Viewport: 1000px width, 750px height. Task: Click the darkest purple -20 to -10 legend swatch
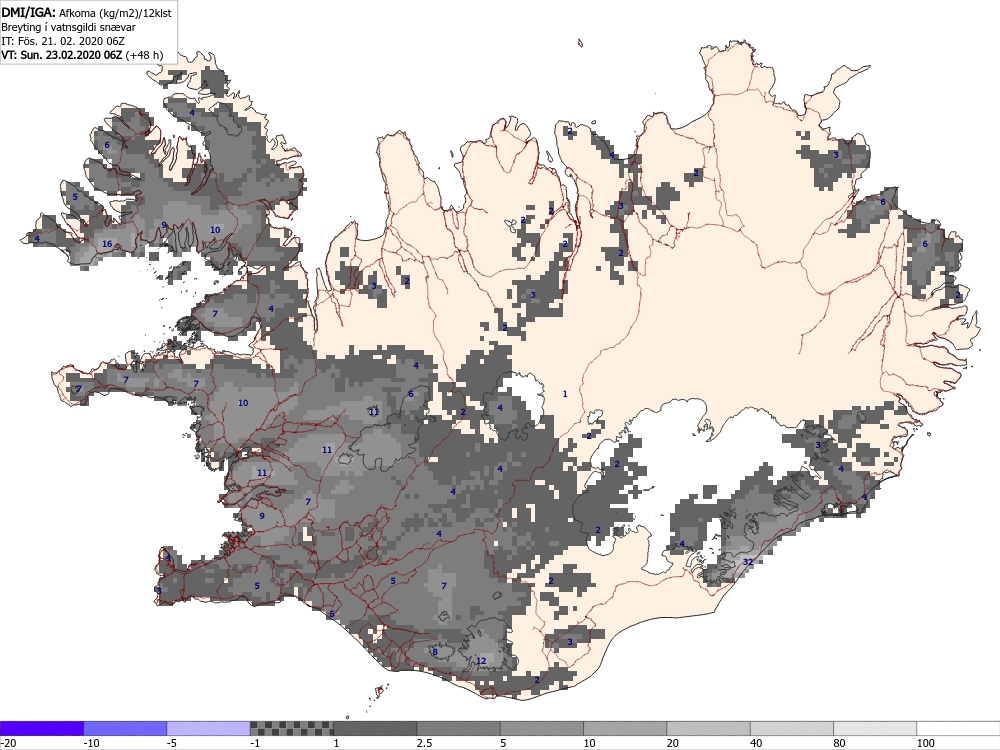click(41, 728)
